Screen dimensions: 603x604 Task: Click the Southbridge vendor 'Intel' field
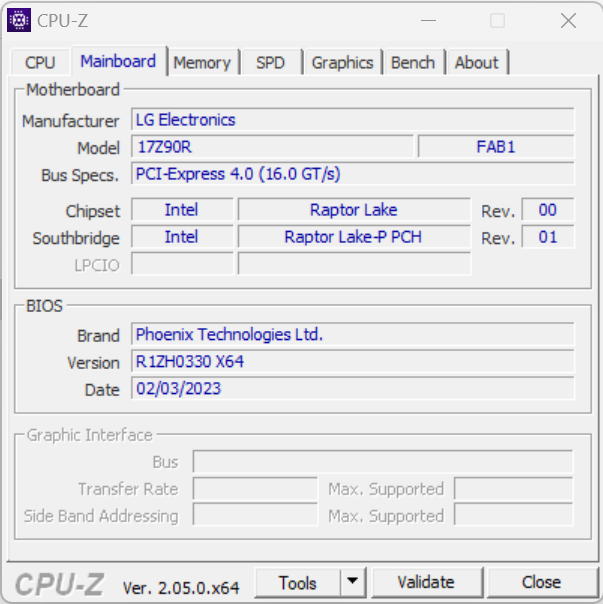point(182,237)
